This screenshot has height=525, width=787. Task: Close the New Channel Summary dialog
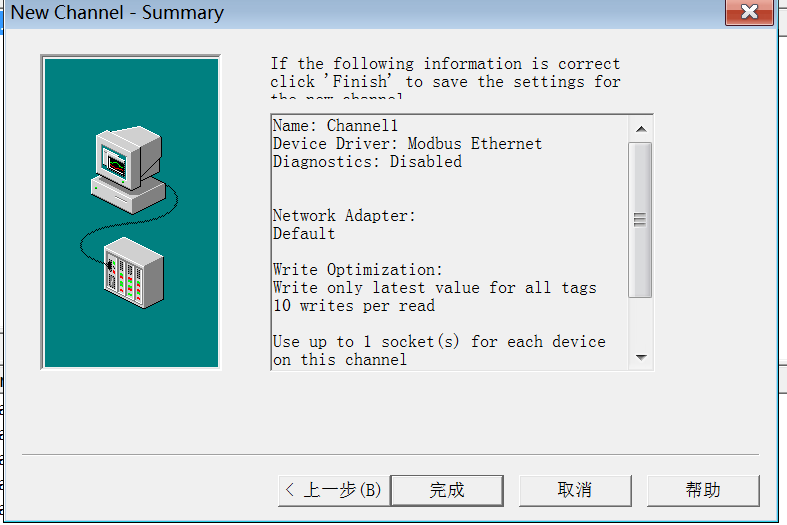[748, 13]
